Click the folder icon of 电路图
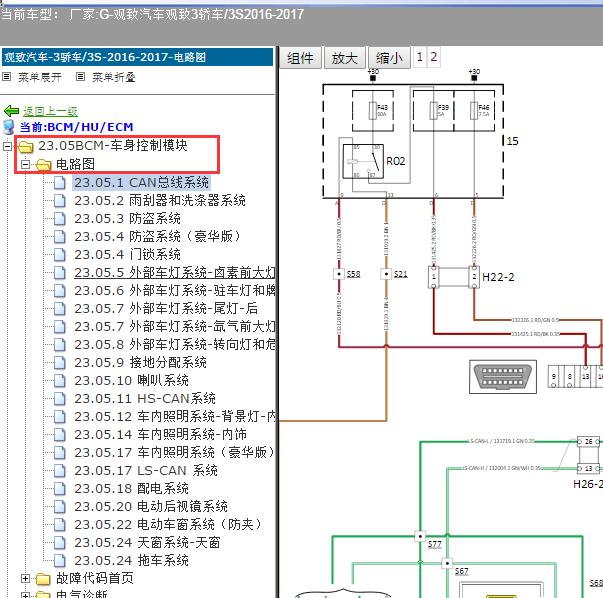The image size is (603, 598). tap(43, 165)
